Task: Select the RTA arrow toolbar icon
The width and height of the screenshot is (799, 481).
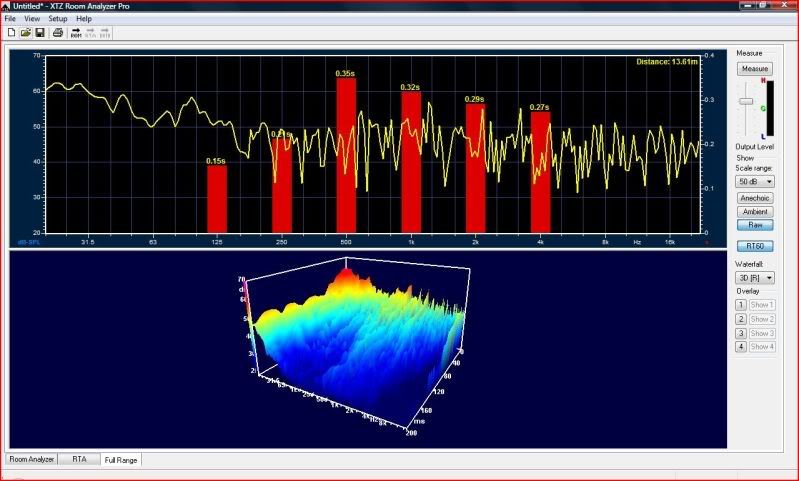Action: pyautogui.click(x=90, y=32)
